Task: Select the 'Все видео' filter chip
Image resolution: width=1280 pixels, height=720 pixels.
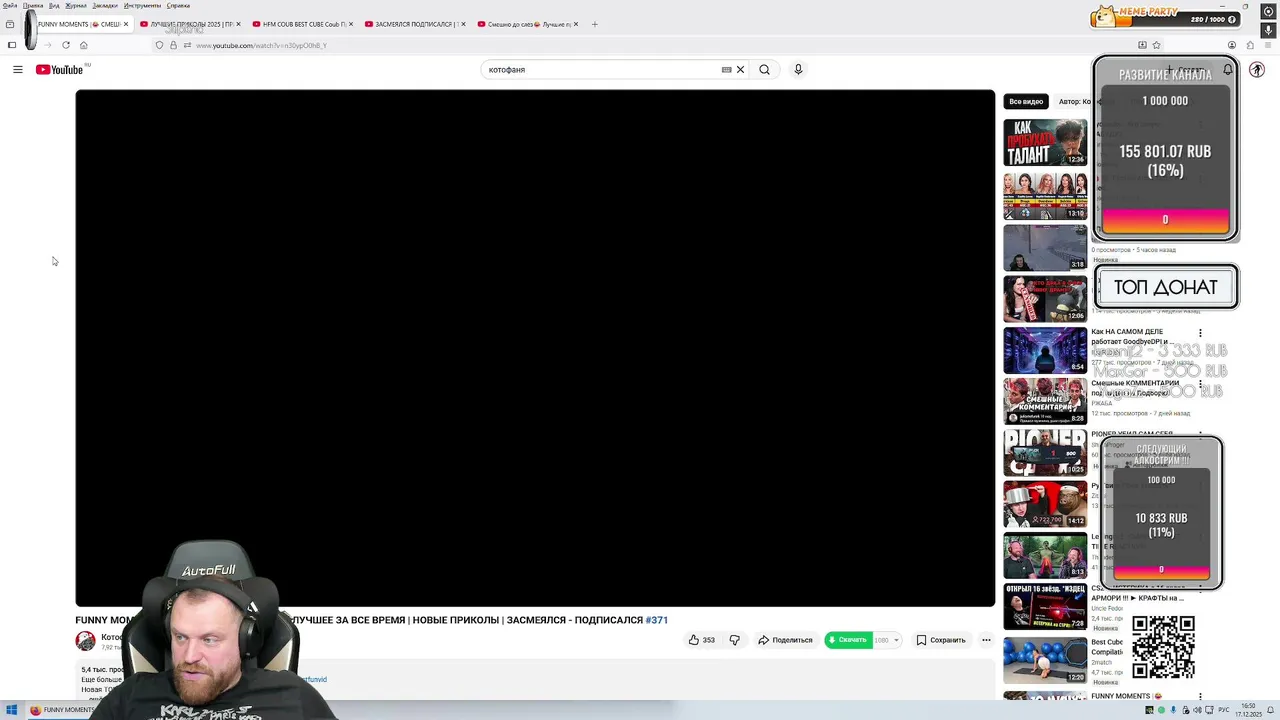Action: [x=1026, y=101]
